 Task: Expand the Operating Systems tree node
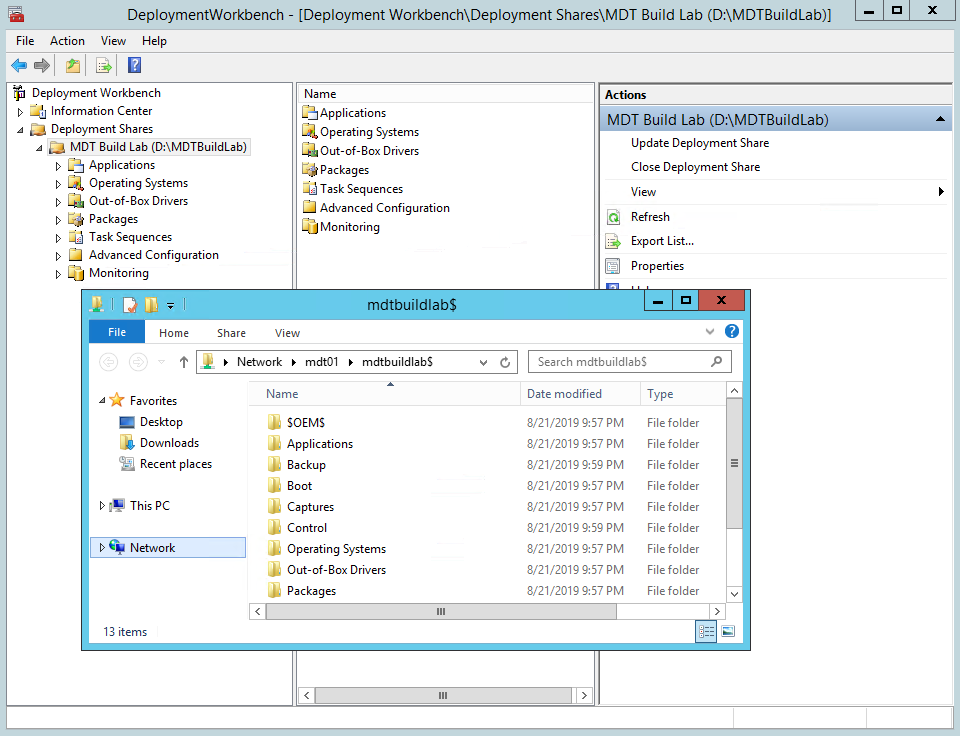59,182
